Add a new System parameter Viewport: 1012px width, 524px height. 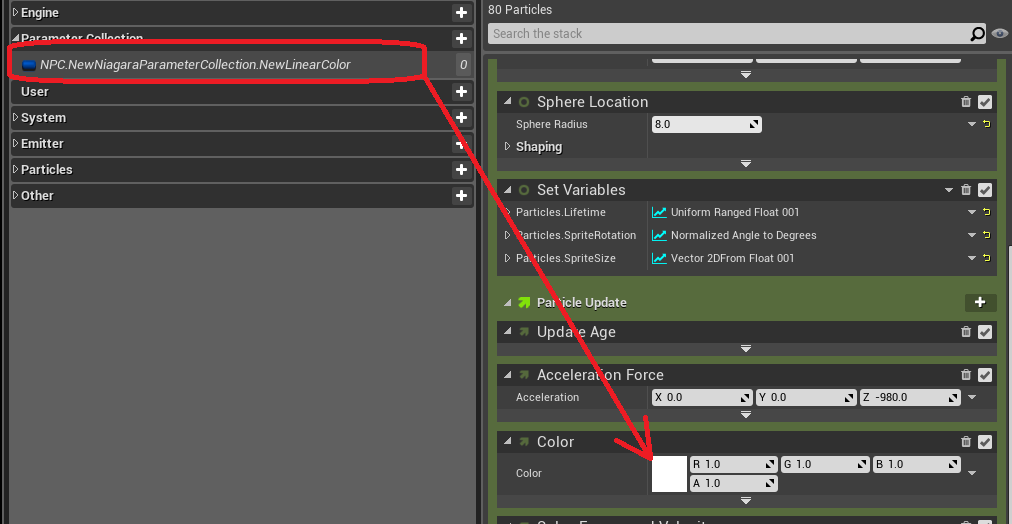(x=461, y=117)
